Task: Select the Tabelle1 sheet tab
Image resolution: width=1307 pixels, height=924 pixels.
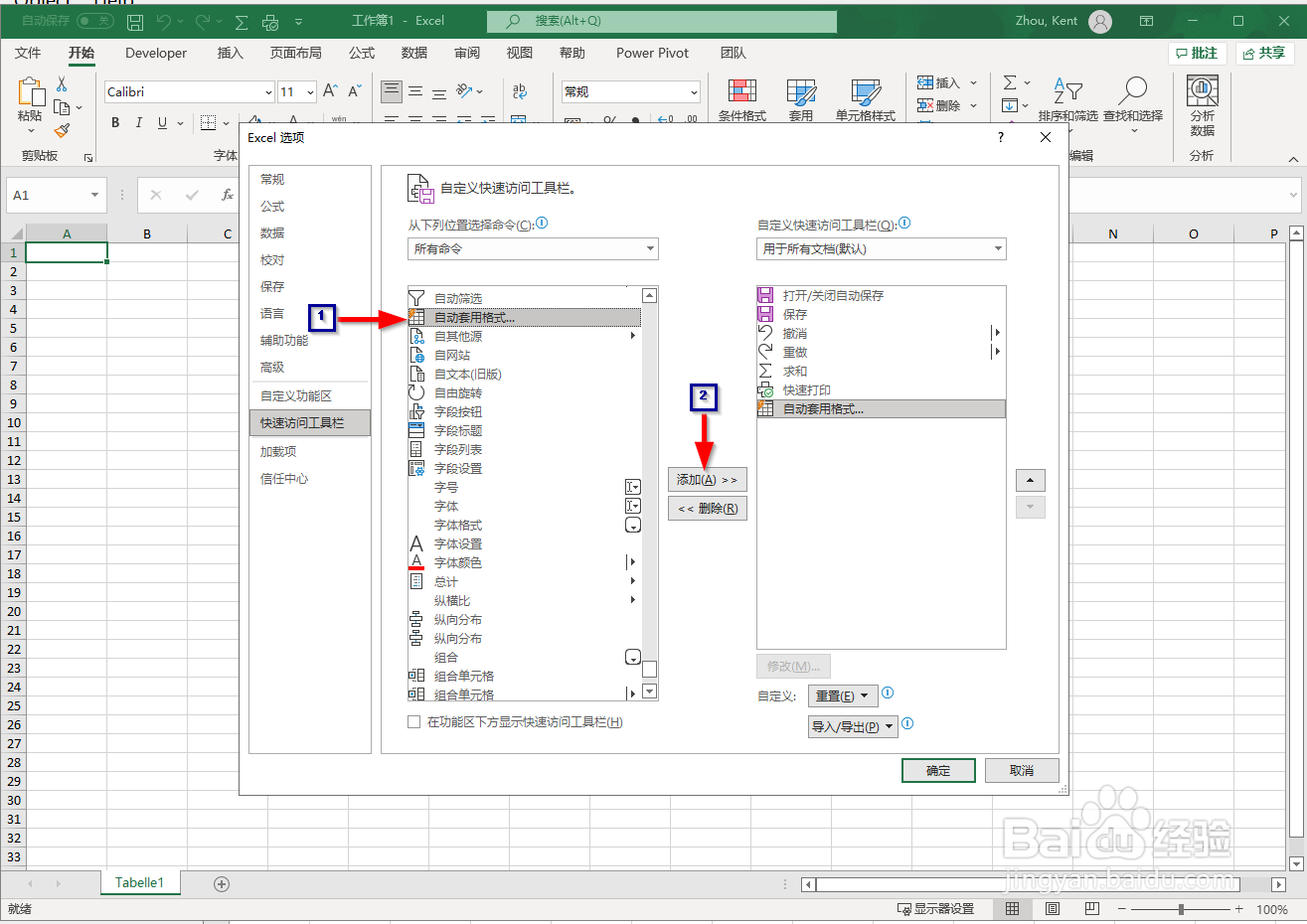Action: point(139,882)
